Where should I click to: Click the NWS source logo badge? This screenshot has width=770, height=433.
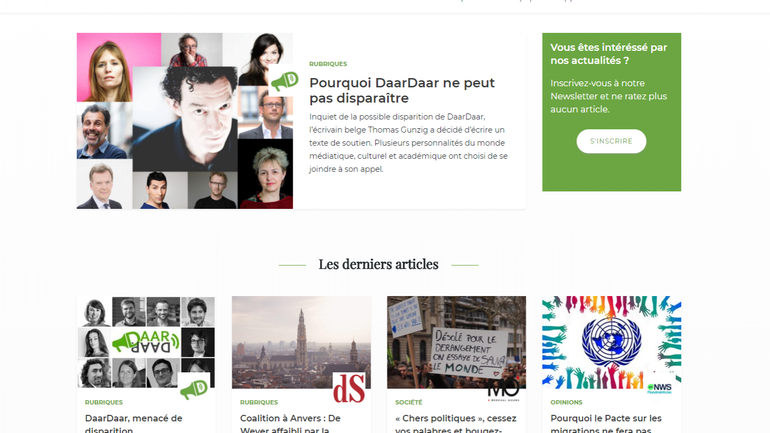659,388
